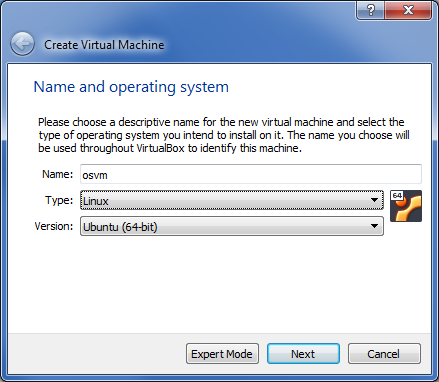Click the 'Version:' label
This screenshot has width=439, height=382.
coord(54,226)
